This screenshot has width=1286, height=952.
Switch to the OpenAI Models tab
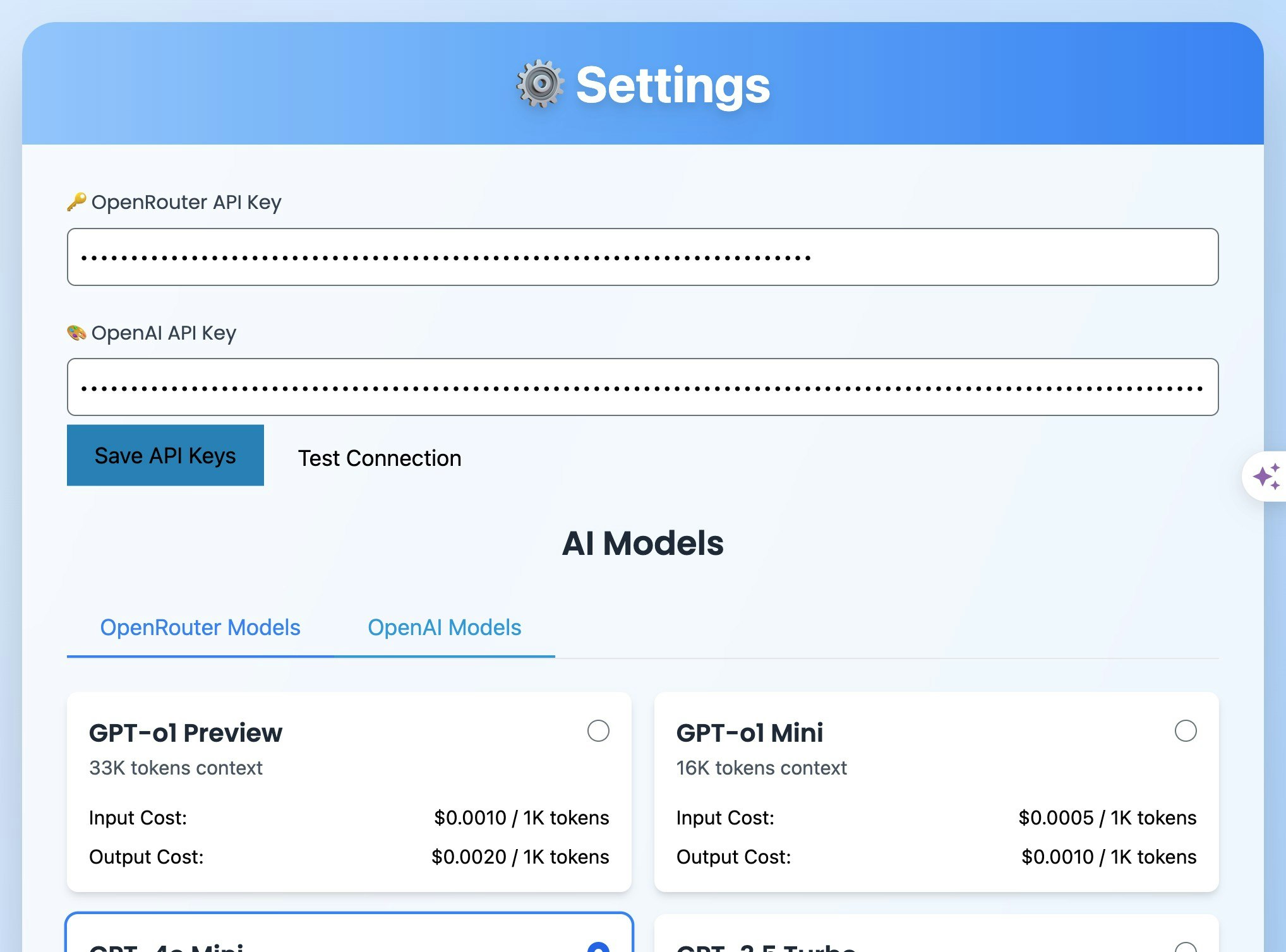(444, 628)
